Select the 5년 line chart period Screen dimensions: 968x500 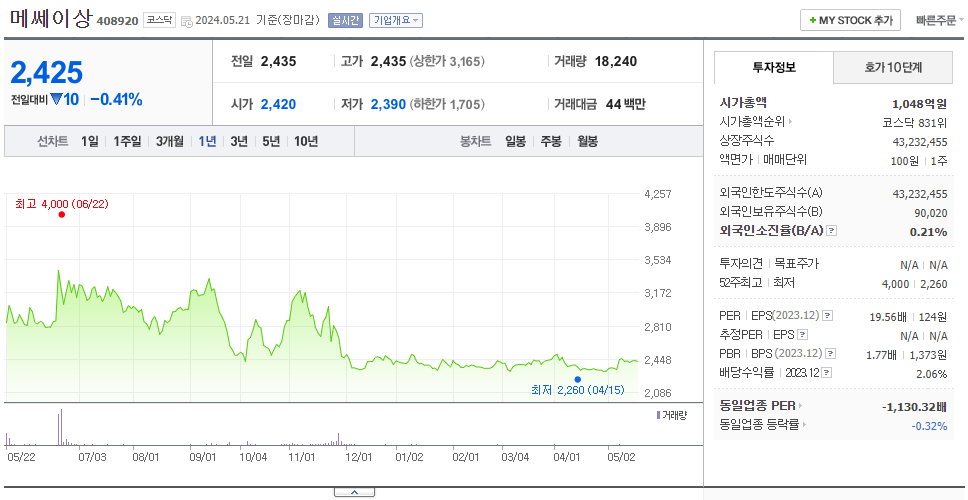point(271,141)
